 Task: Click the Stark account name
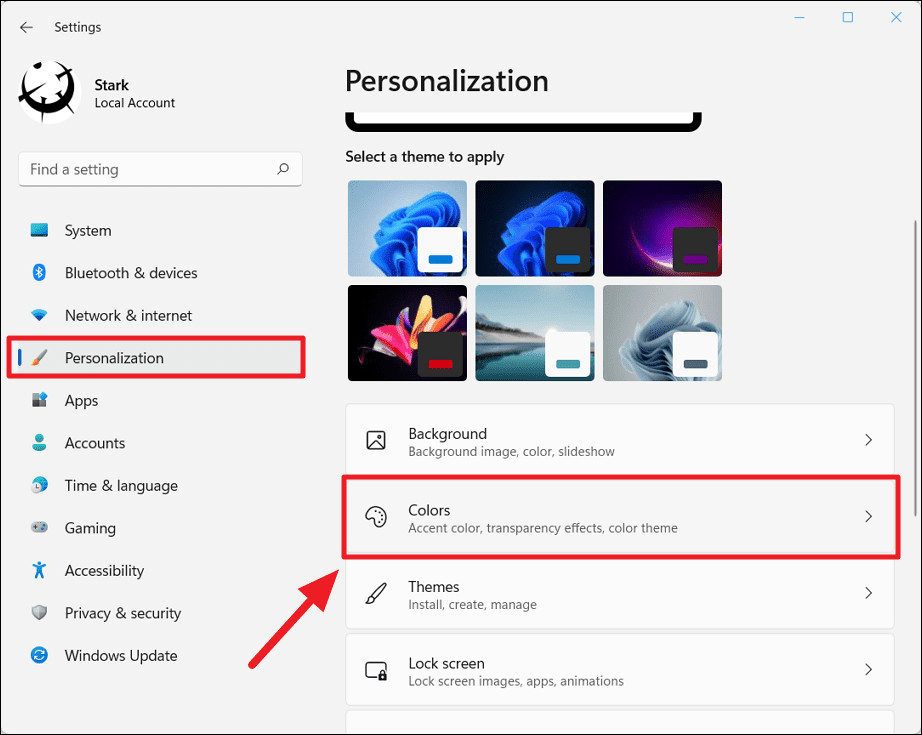[112, 85]
